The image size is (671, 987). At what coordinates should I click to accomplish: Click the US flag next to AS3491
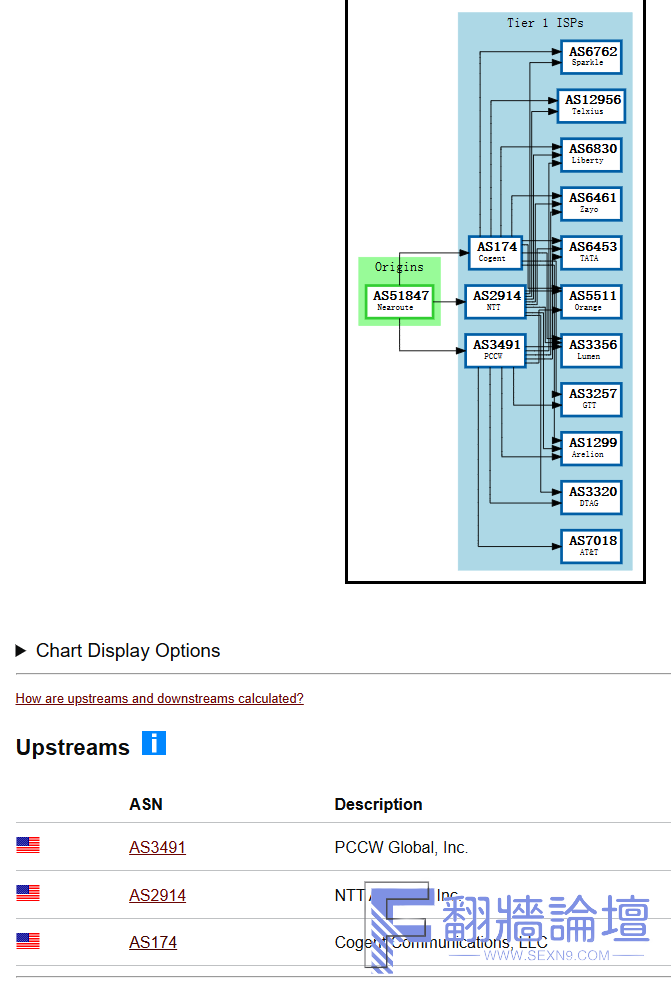tap(28, 846)
